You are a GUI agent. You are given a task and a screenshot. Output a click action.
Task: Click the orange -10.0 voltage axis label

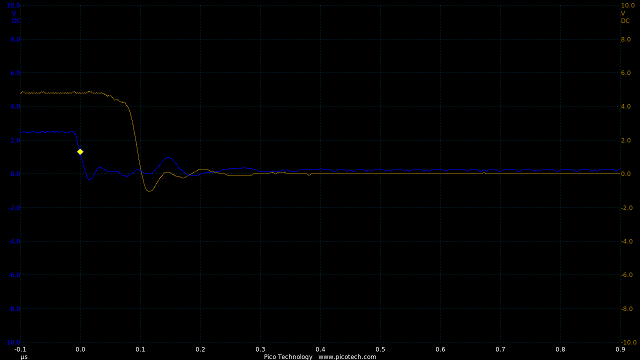click(x=627, y=342)
